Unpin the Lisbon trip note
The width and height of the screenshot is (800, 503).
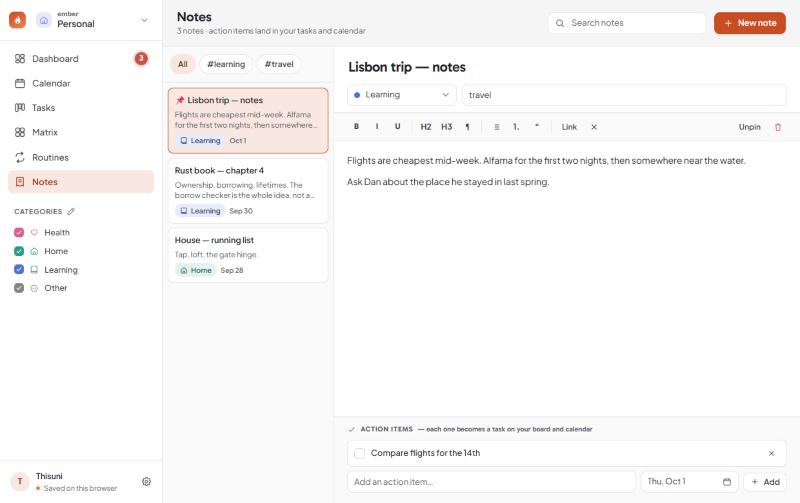[749, 127]
